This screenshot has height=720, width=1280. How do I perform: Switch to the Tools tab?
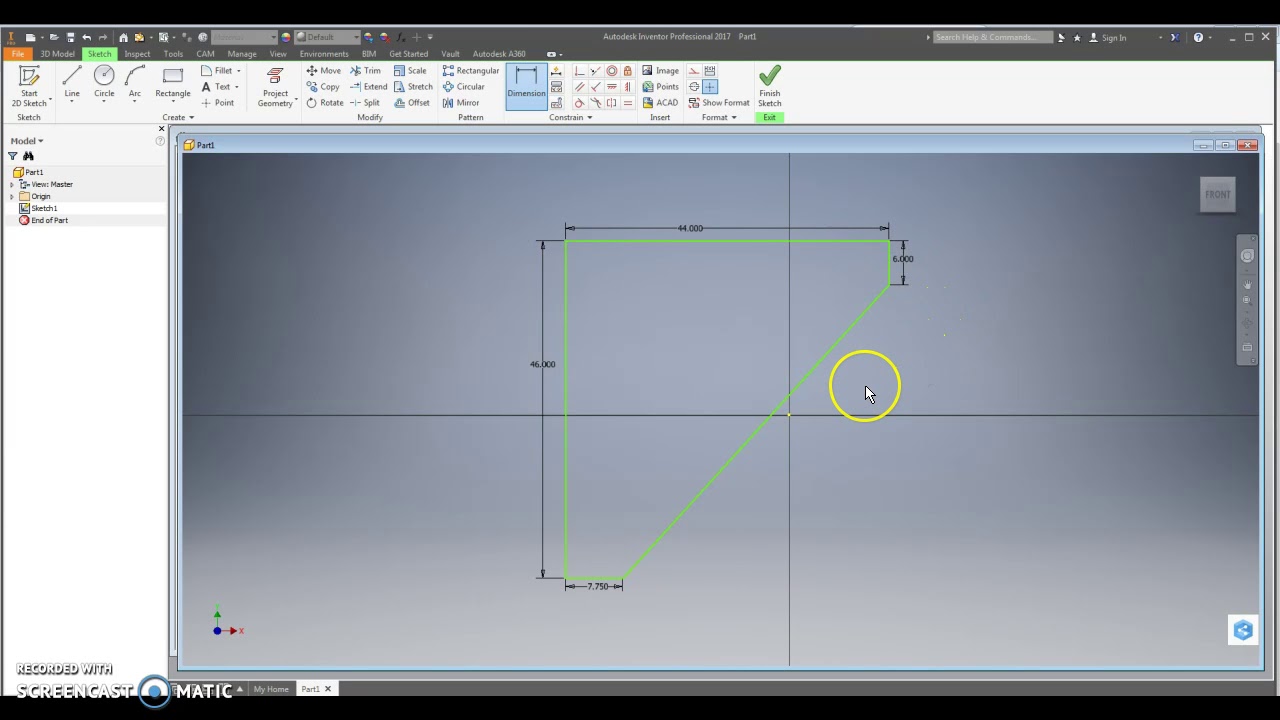[x=173, y=54]
